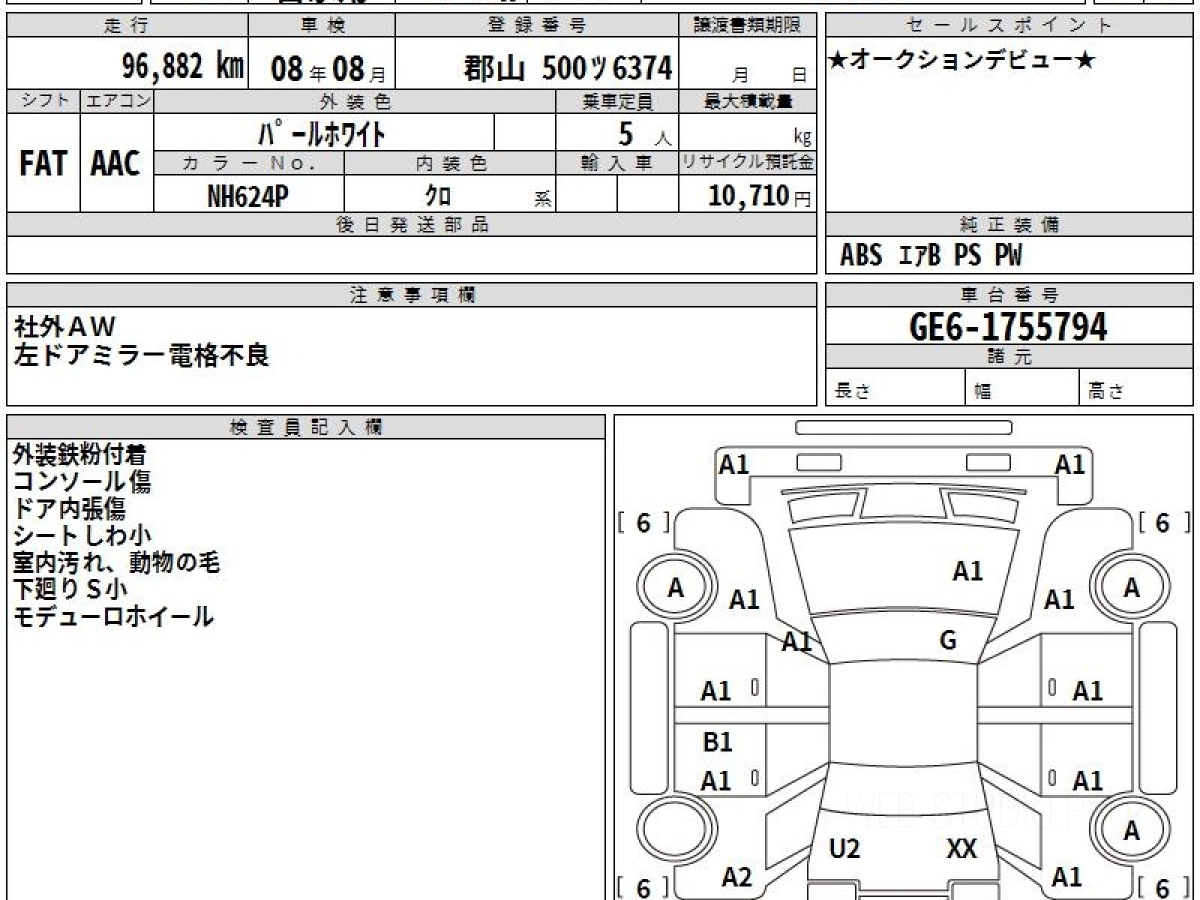Click the "走行" column header
This screenshot has height=900, width=1200.
coord(125,25)
